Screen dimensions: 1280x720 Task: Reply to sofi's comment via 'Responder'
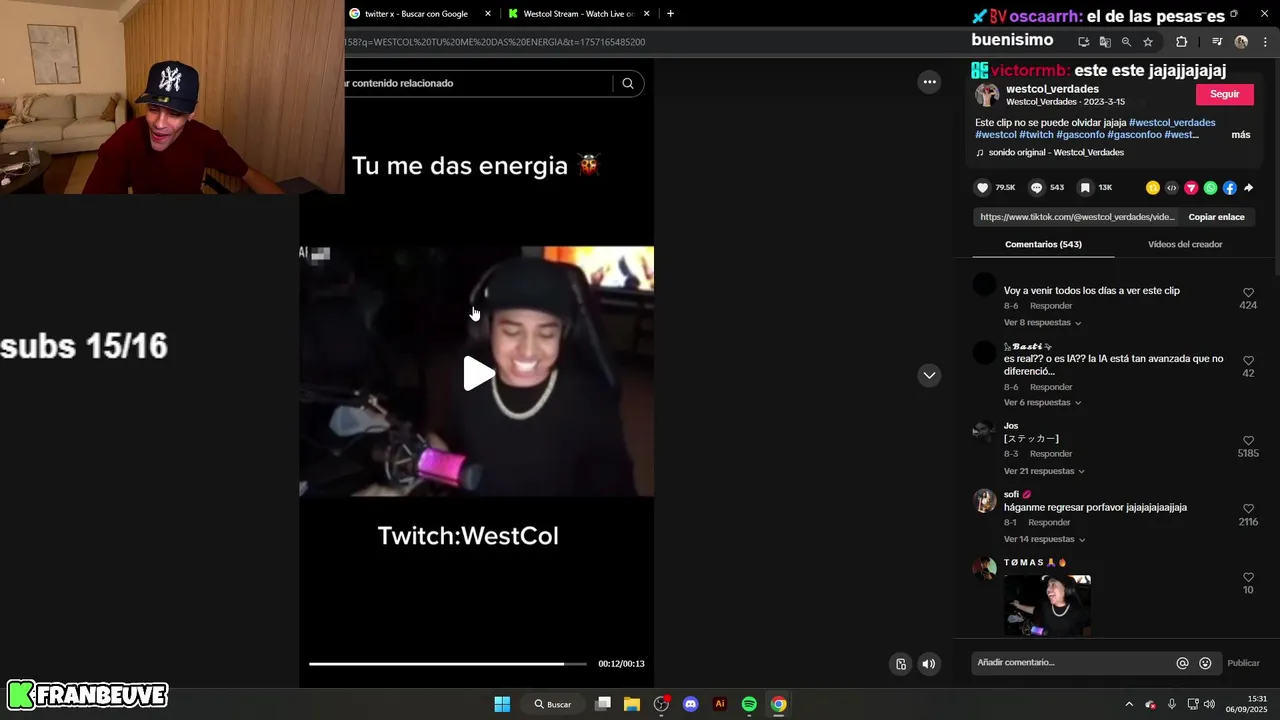point(1049,523)
